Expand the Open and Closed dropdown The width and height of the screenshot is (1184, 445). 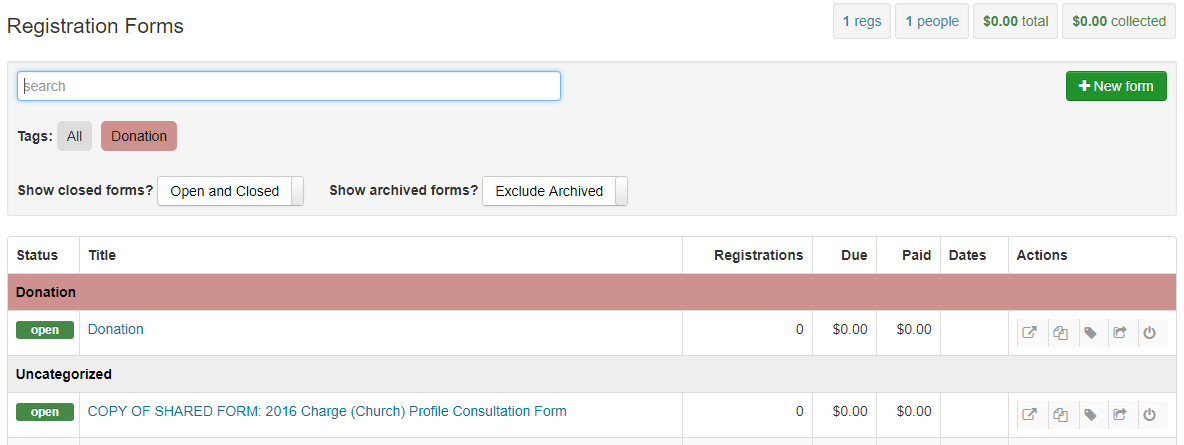coord(230,191)
